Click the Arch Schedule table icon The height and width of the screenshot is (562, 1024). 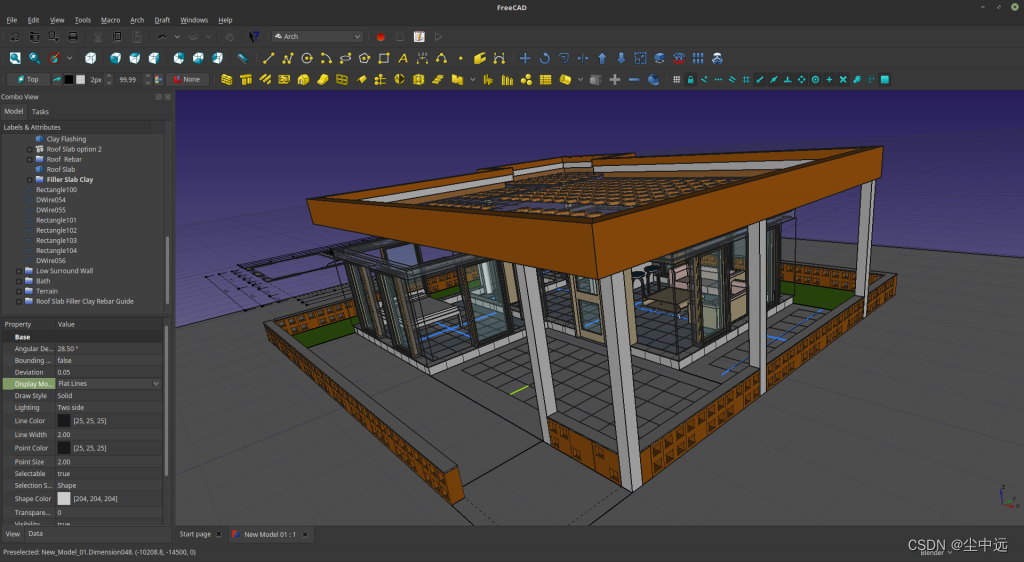pos(545,80)
